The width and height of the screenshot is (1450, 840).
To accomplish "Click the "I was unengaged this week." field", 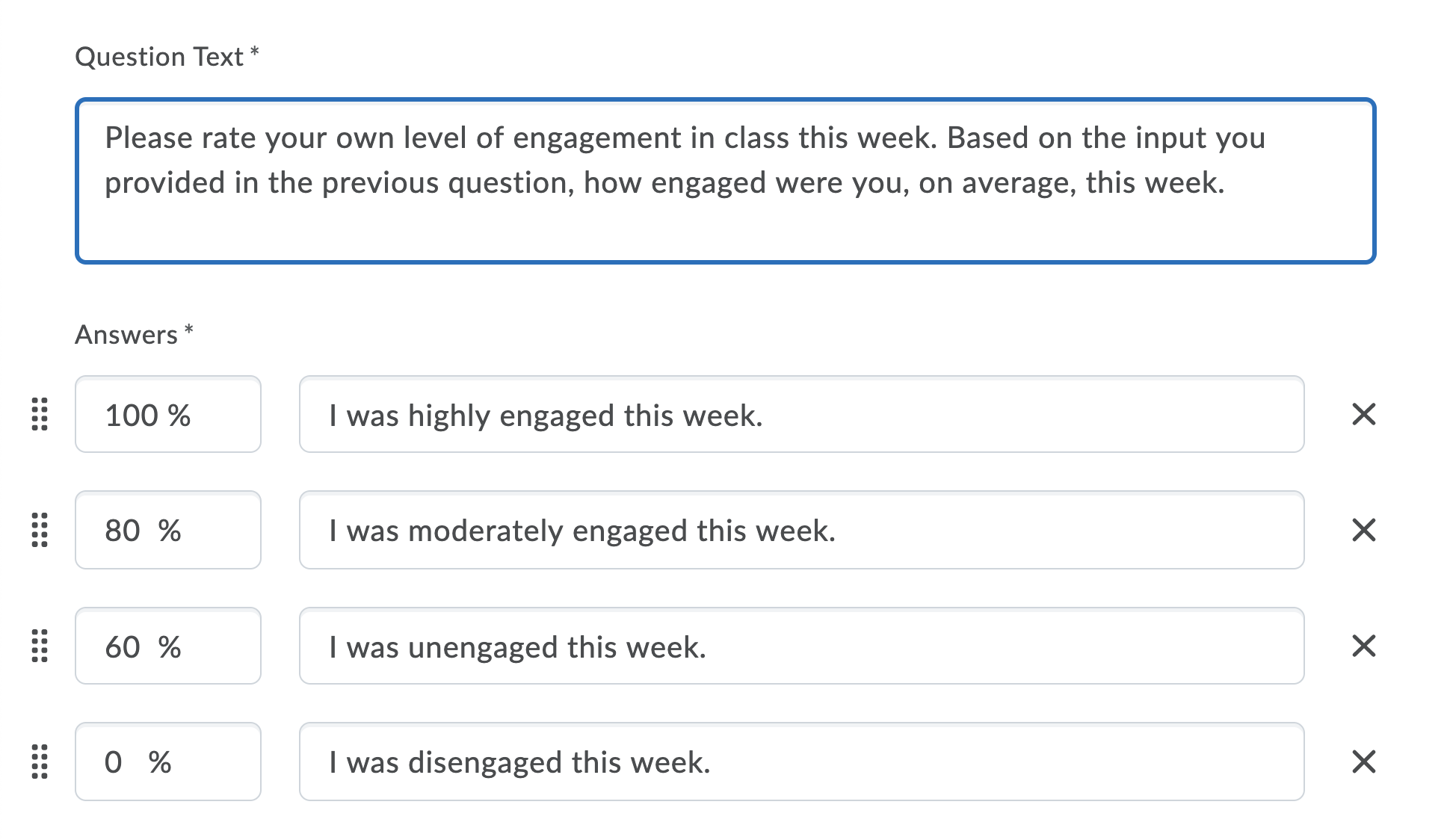I will tap(800, 647).
